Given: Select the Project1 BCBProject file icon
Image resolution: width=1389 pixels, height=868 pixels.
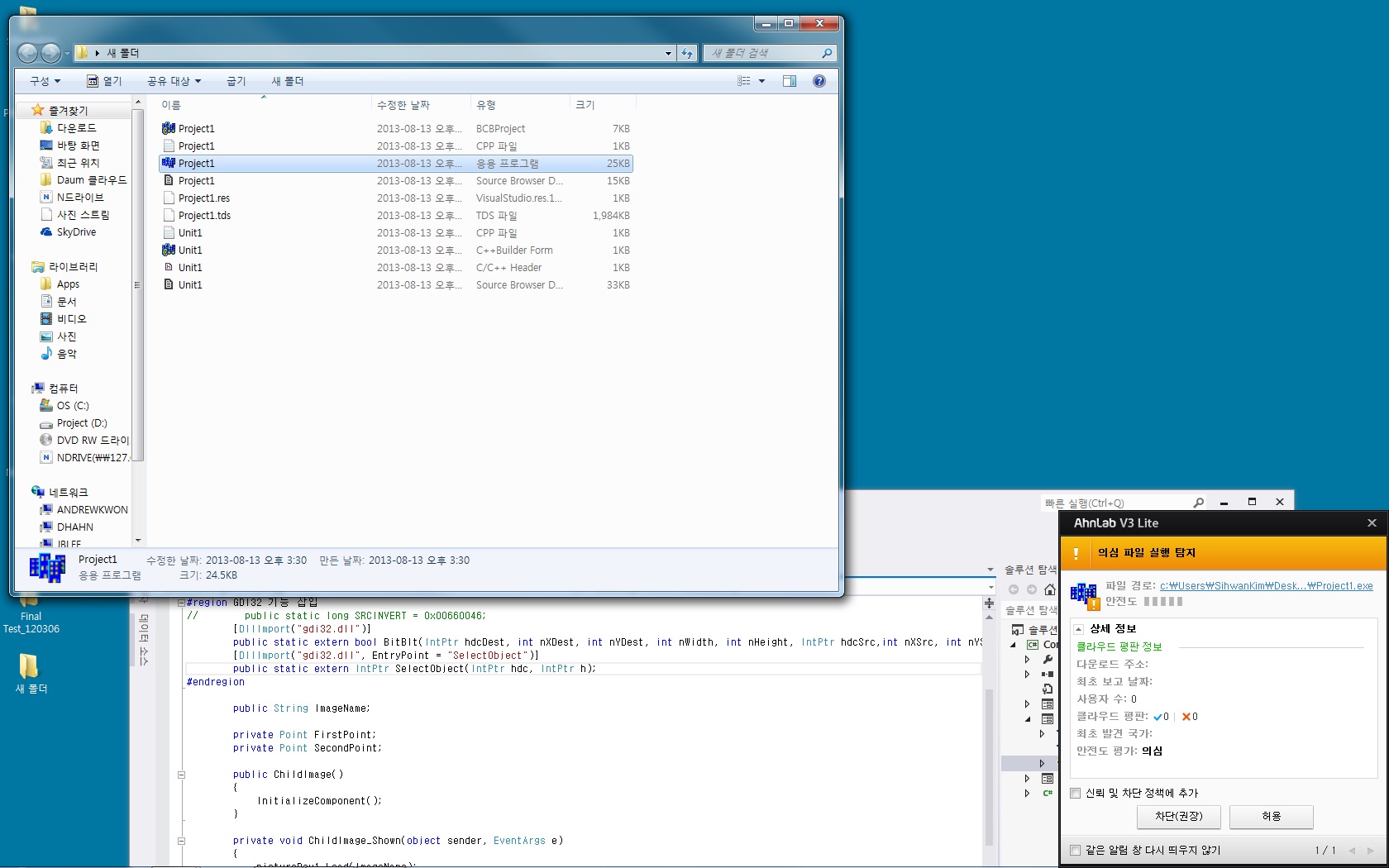Looking at the screenshot, I should coord(169,129).
